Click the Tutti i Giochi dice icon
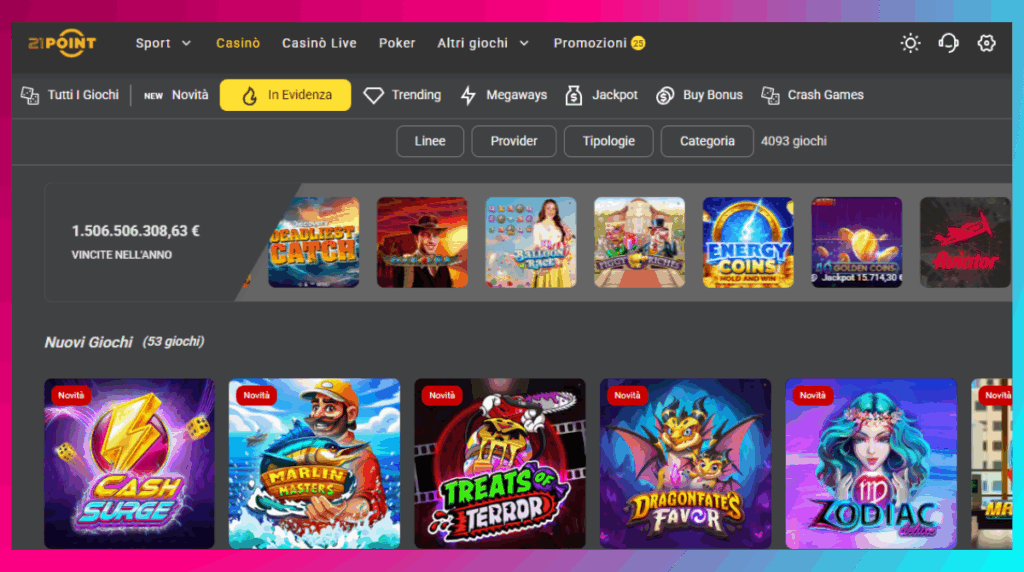 29,95
